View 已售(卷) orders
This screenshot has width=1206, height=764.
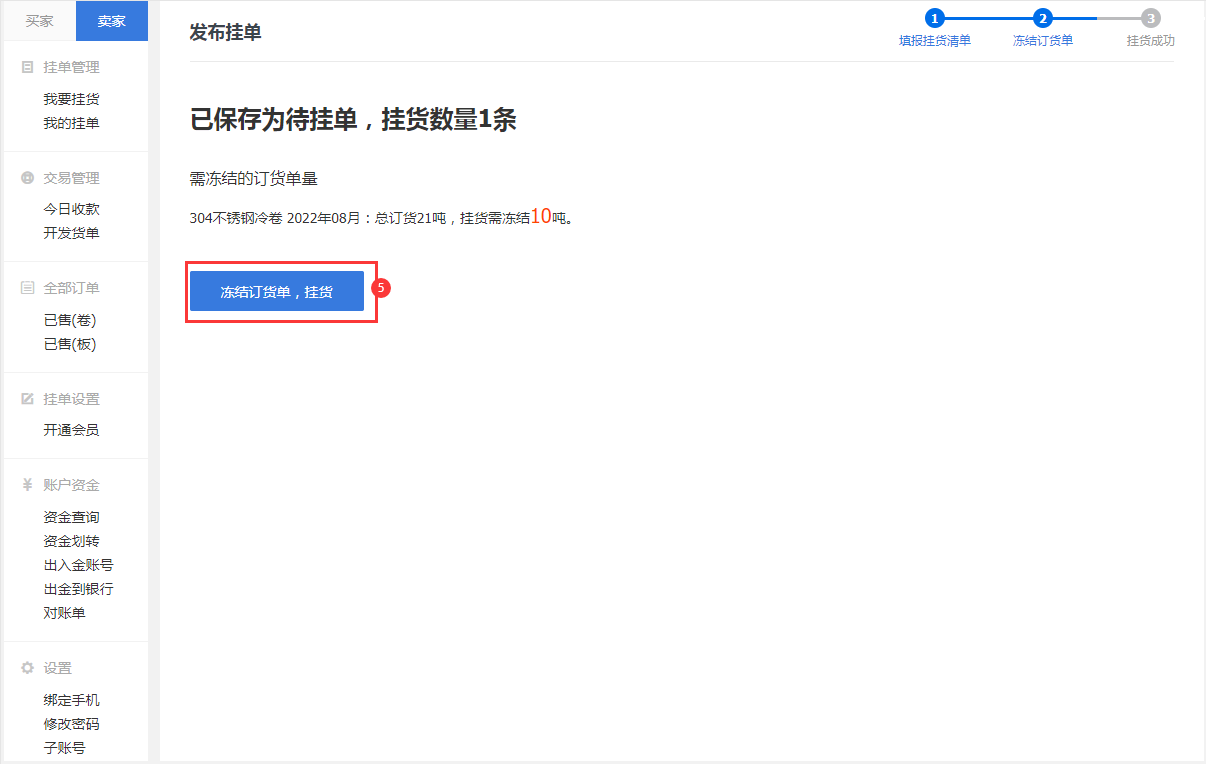tap(70, 320)
